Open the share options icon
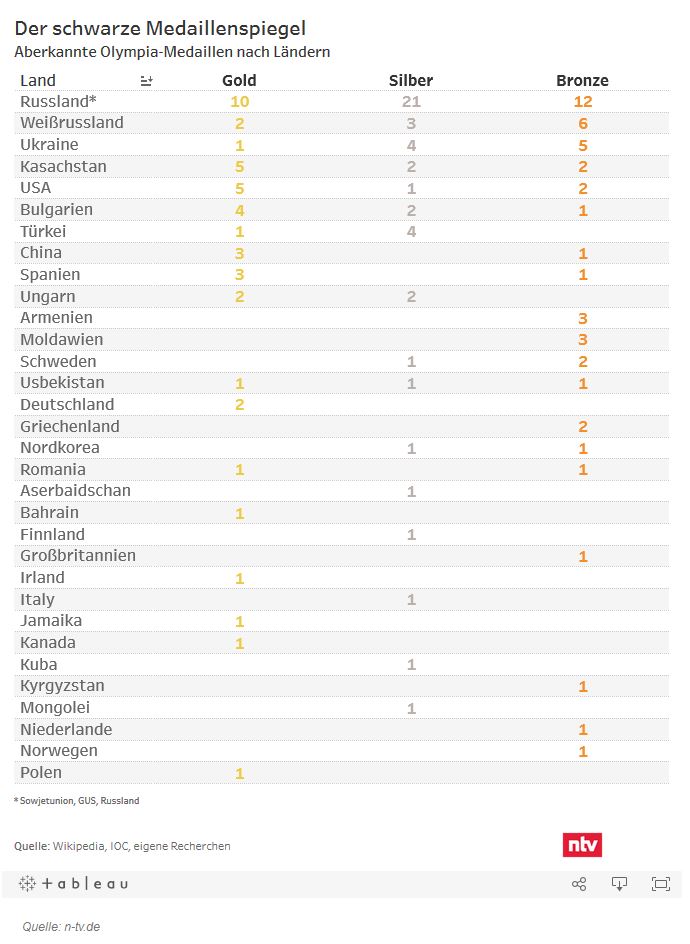 pyautogui.click(x=578, y=884)
